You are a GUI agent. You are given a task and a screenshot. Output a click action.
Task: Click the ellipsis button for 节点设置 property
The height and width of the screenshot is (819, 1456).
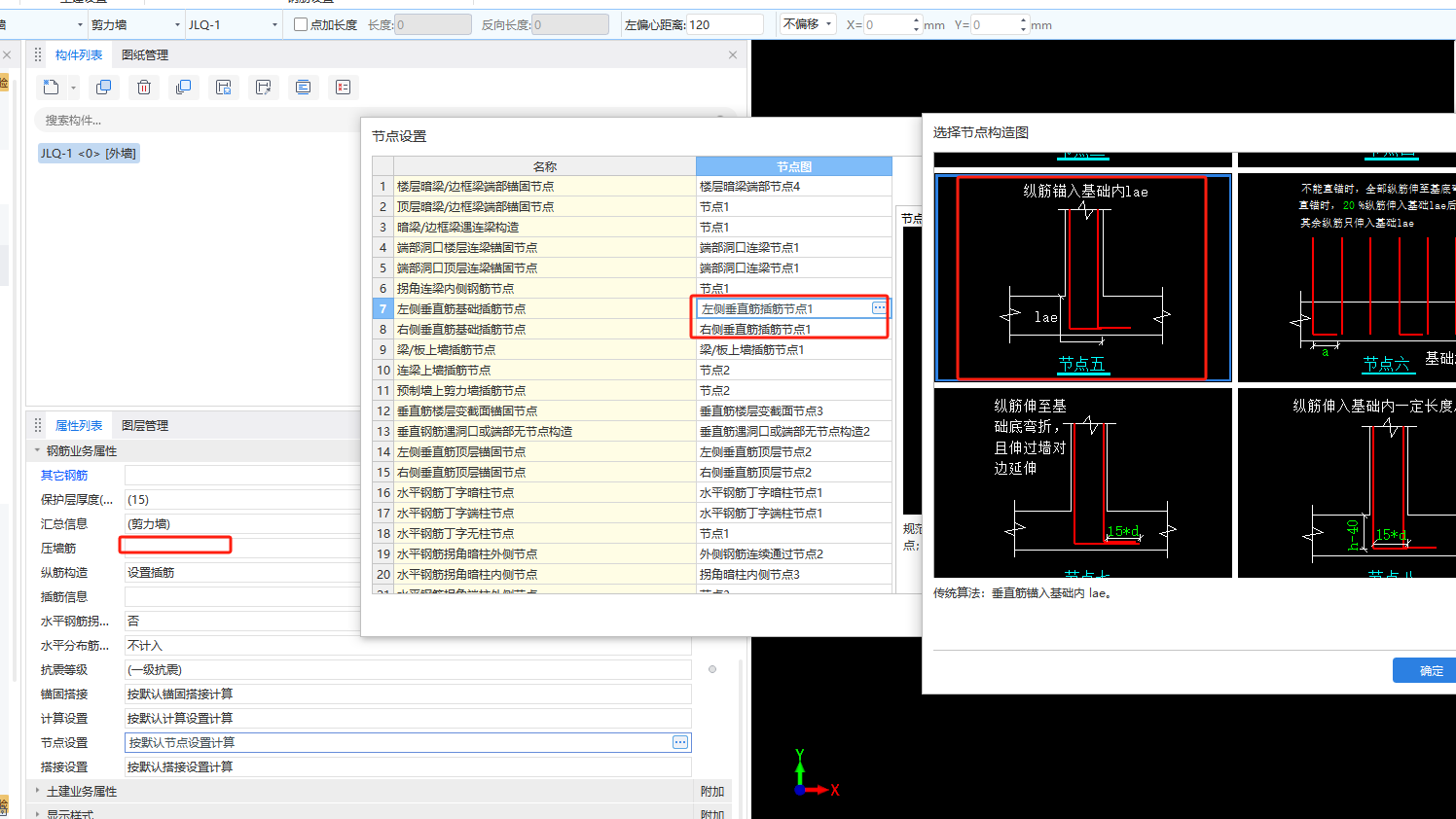point(680,742)
